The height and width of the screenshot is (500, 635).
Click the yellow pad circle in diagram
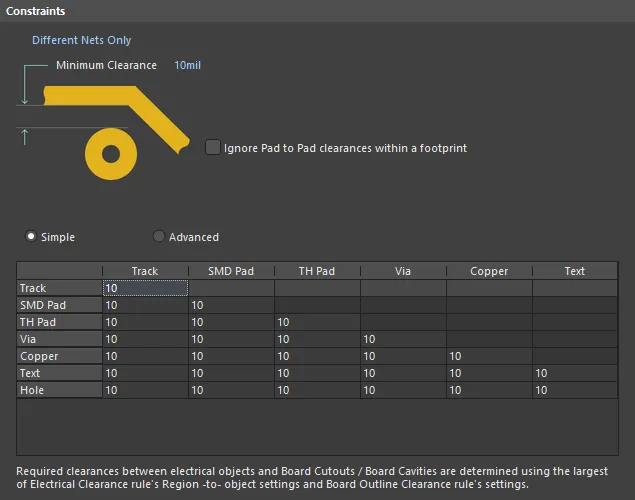[110, 154]
